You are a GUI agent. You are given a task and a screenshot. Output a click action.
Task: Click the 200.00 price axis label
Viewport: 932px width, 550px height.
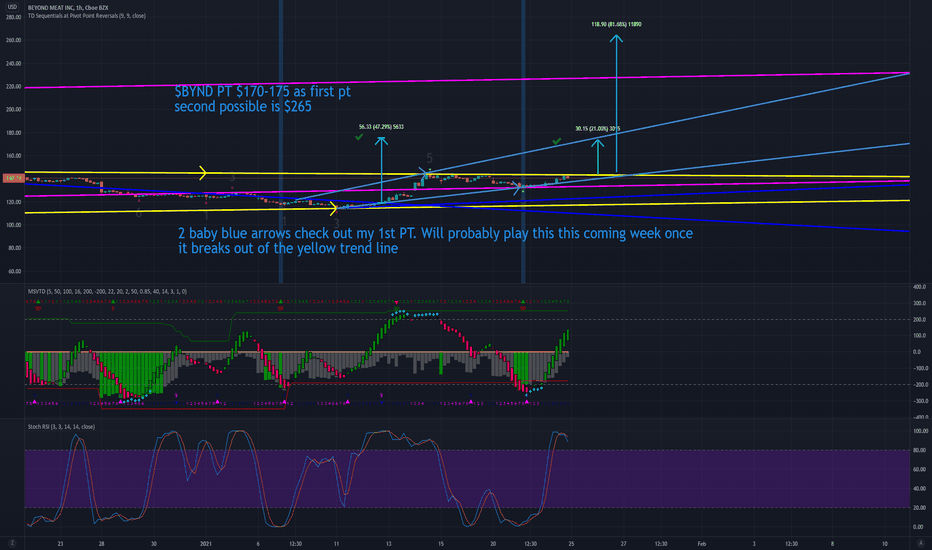coord(14,109)
